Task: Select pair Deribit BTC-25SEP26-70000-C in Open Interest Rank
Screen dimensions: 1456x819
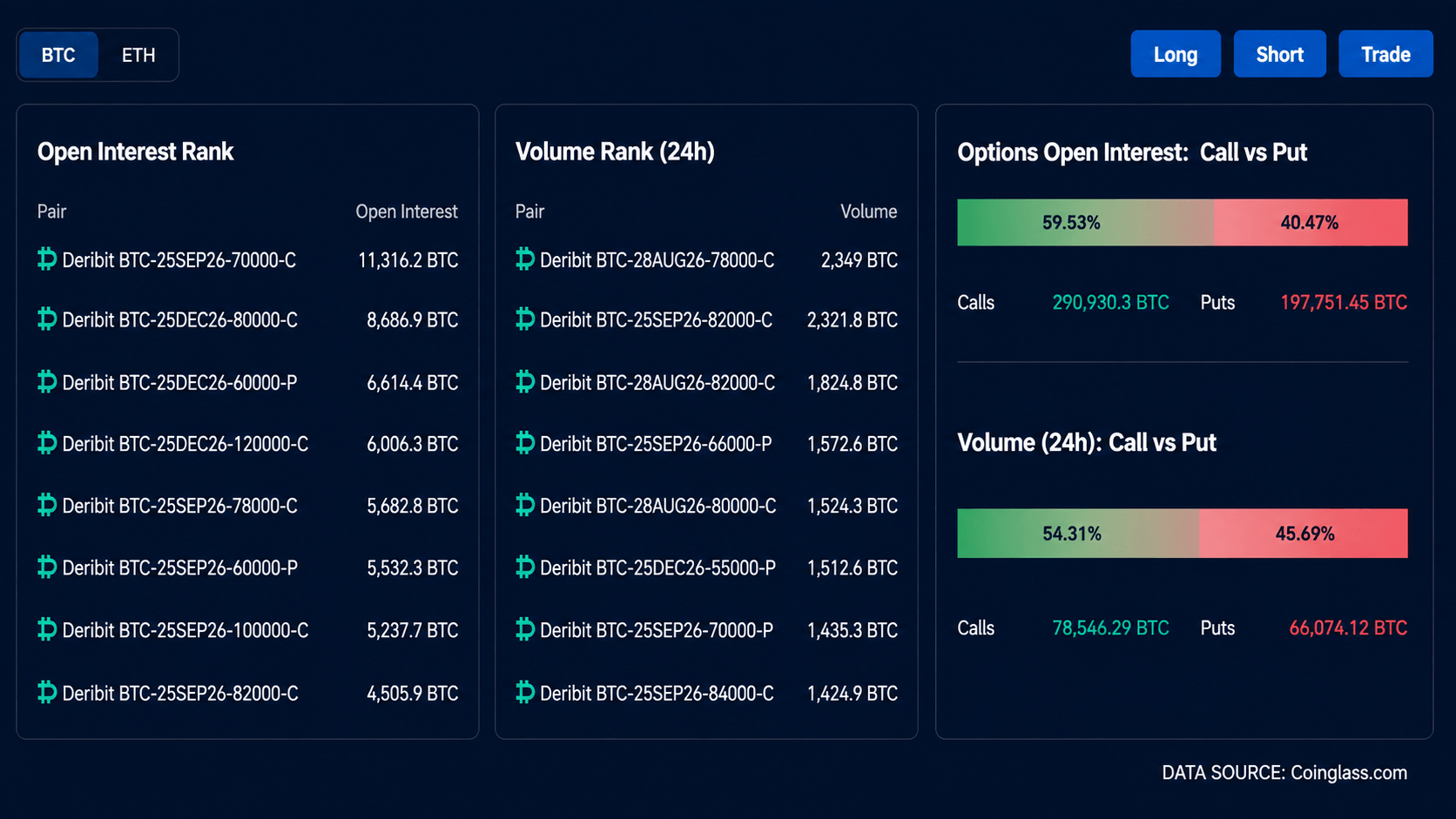Action: [x=179, y=260]
